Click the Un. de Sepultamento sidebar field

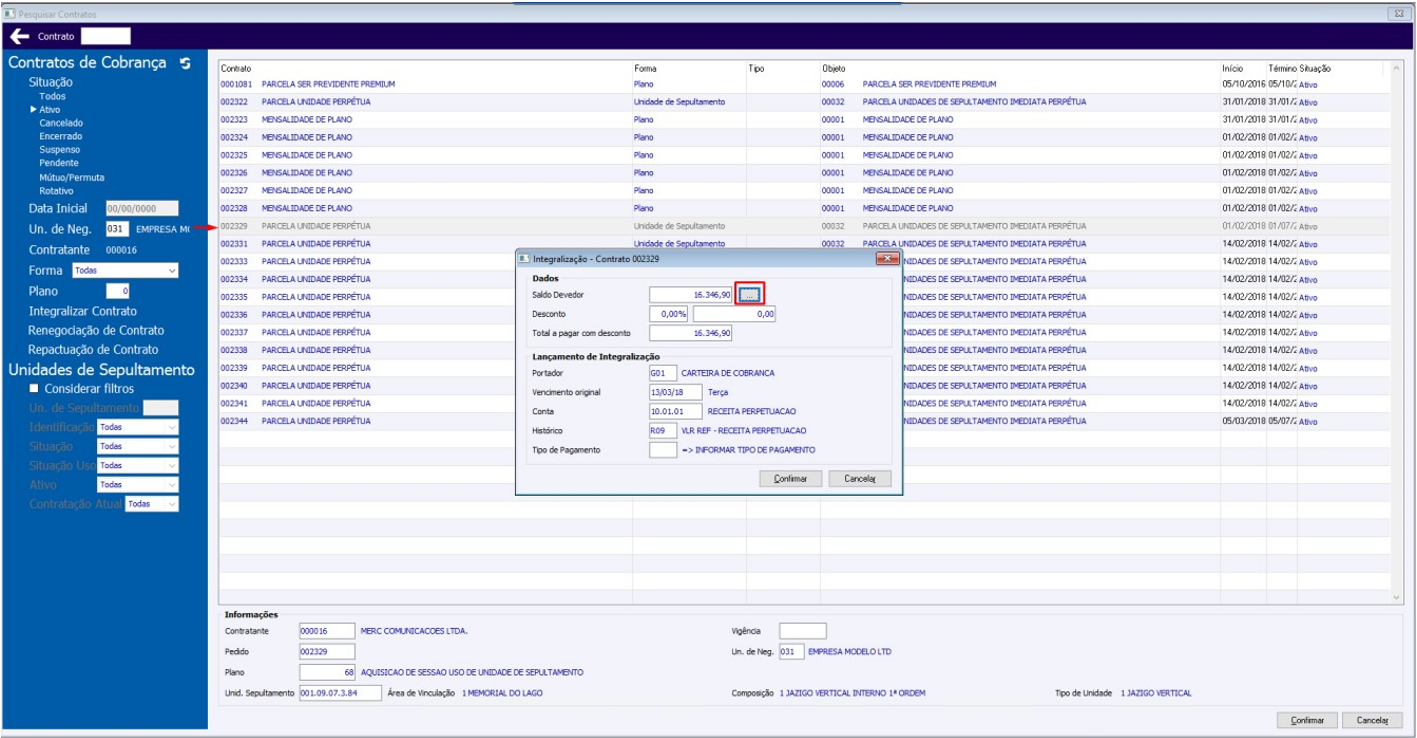click(161, 408)
